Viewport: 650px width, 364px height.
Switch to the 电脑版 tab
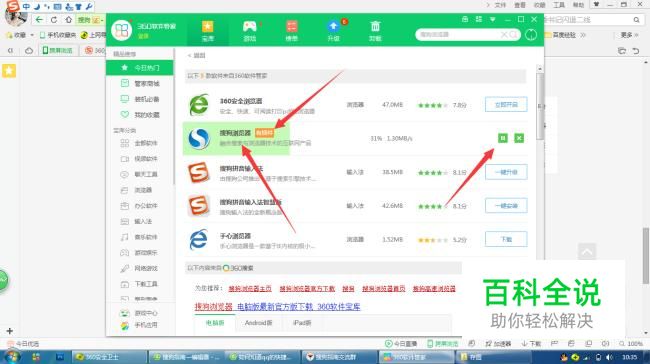(215, 323)
